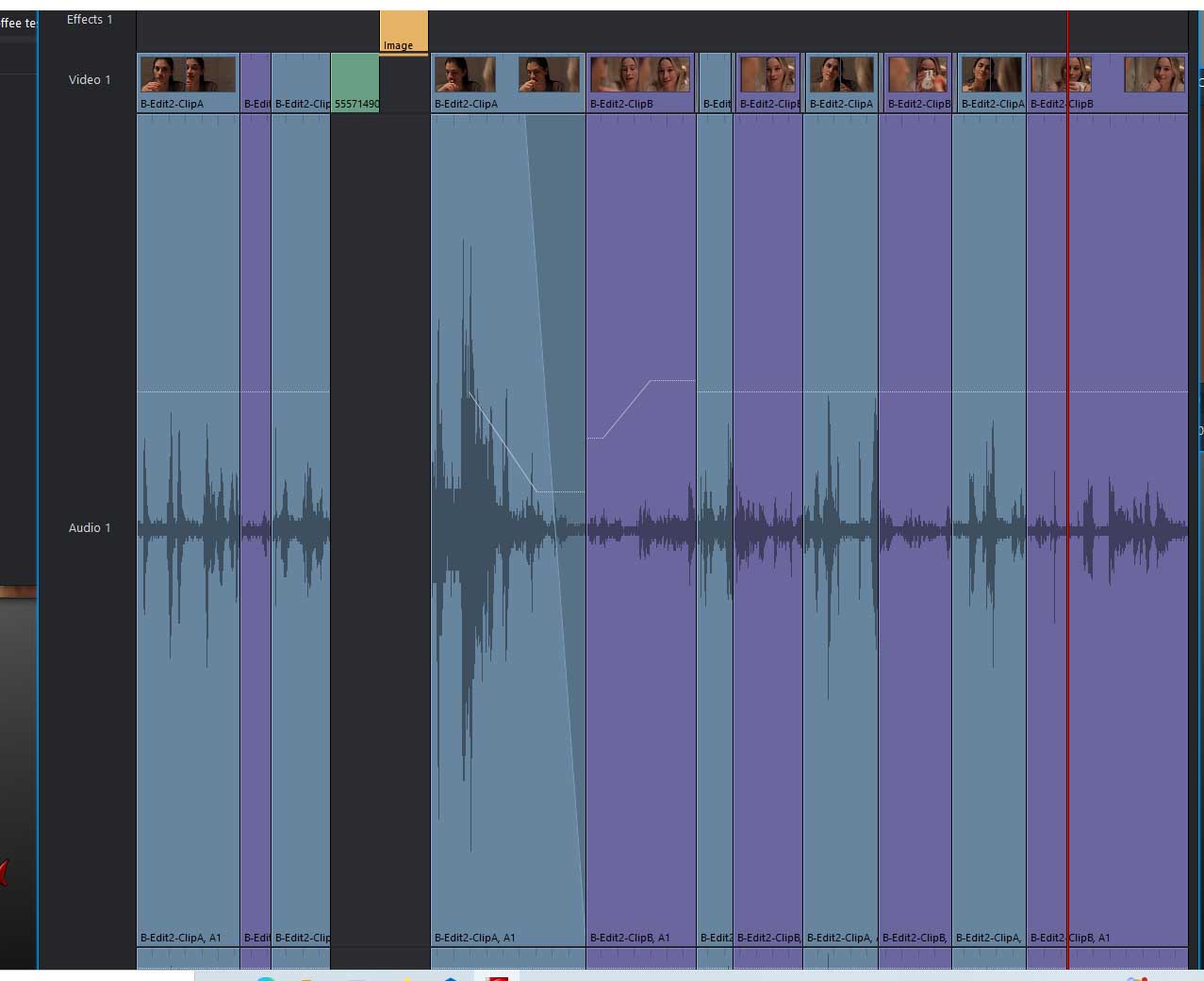Select the last B-Edit2-ClipB video clip under the playhead
Image resolution: width=1204 pixels, height=981 pixels.
pos(1107,83)
